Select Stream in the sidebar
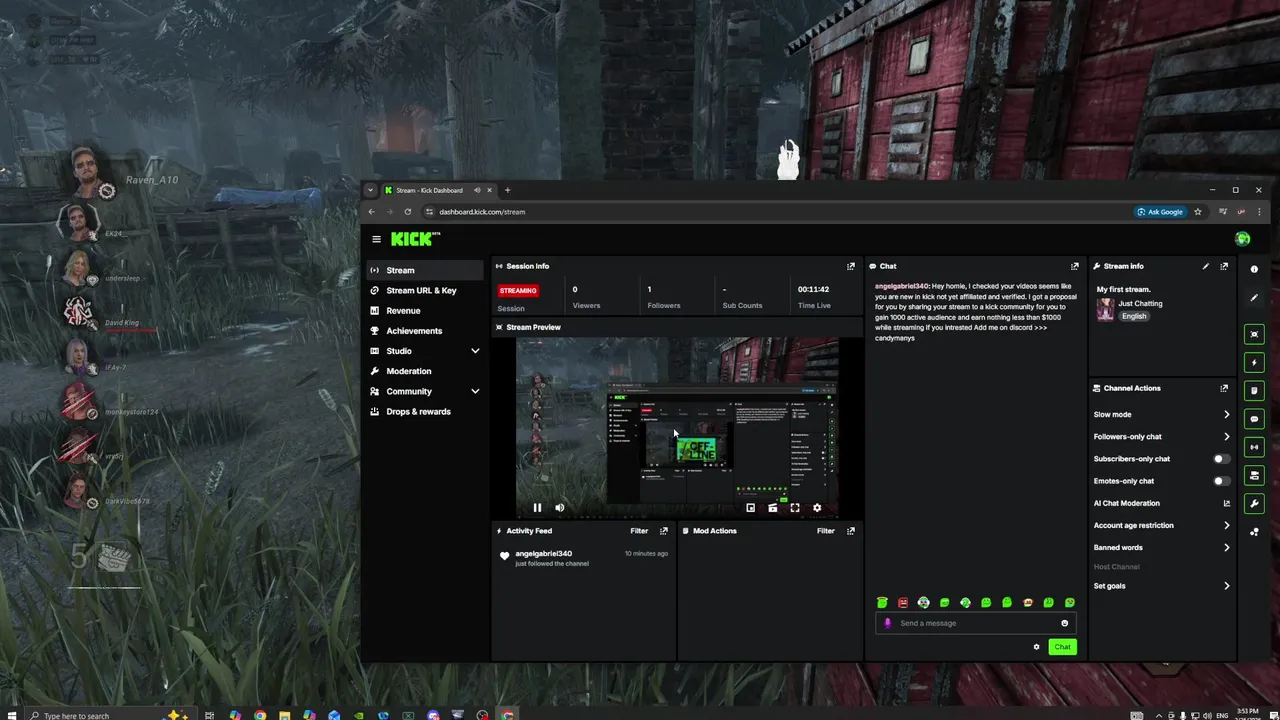The width and height of the screenshot is (1280, 720). pyautogui.click(x=425, y=270)
